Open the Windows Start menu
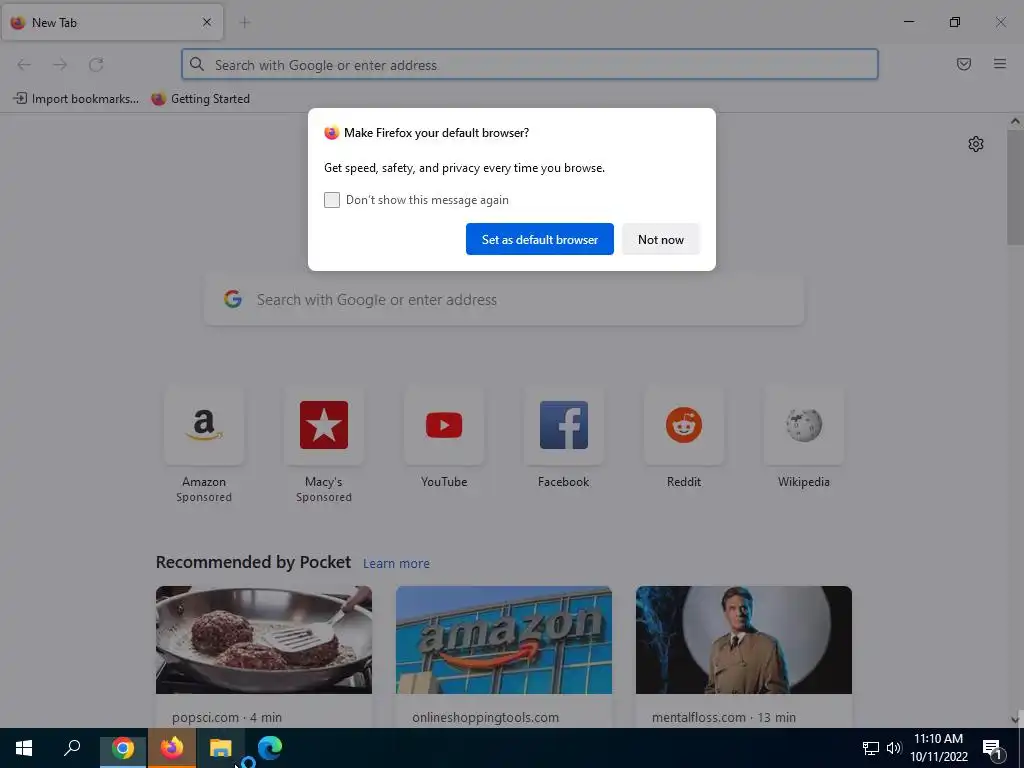The width and height of the screenshot is (1024, 768). tap(24, 748)
